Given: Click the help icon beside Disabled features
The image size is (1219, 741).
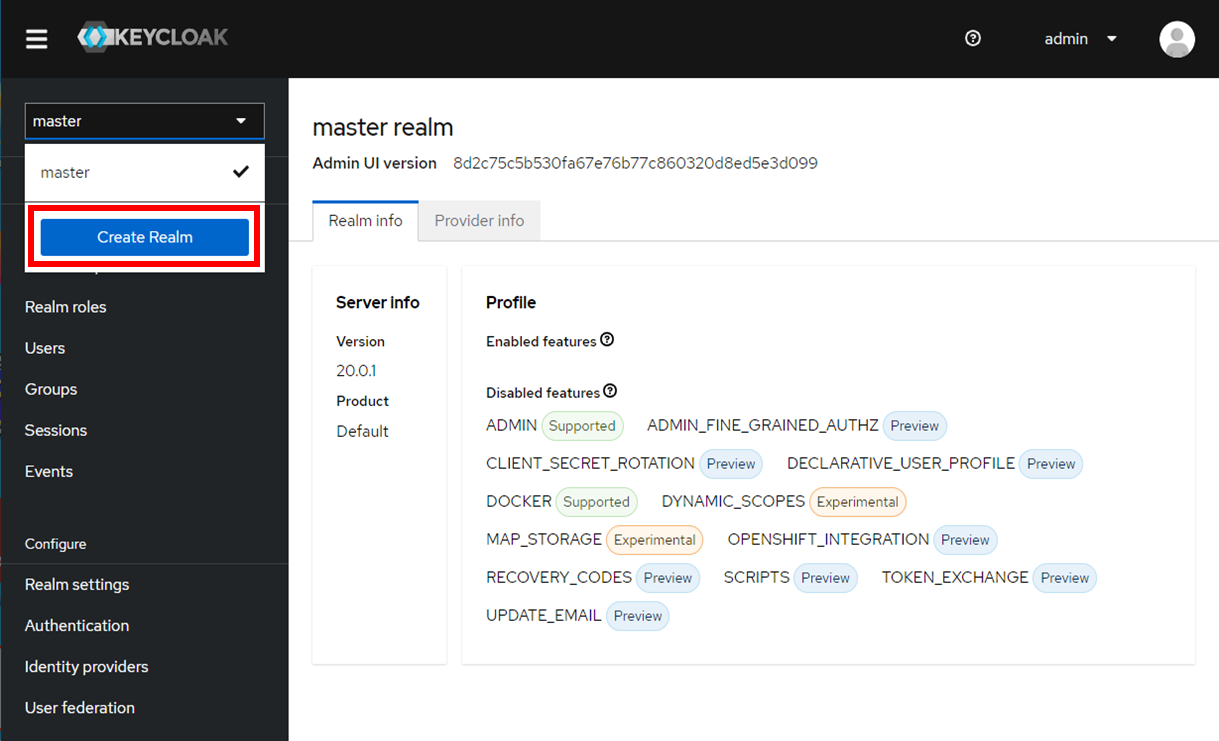Looking at the screenshot, I should click(610, 391).
